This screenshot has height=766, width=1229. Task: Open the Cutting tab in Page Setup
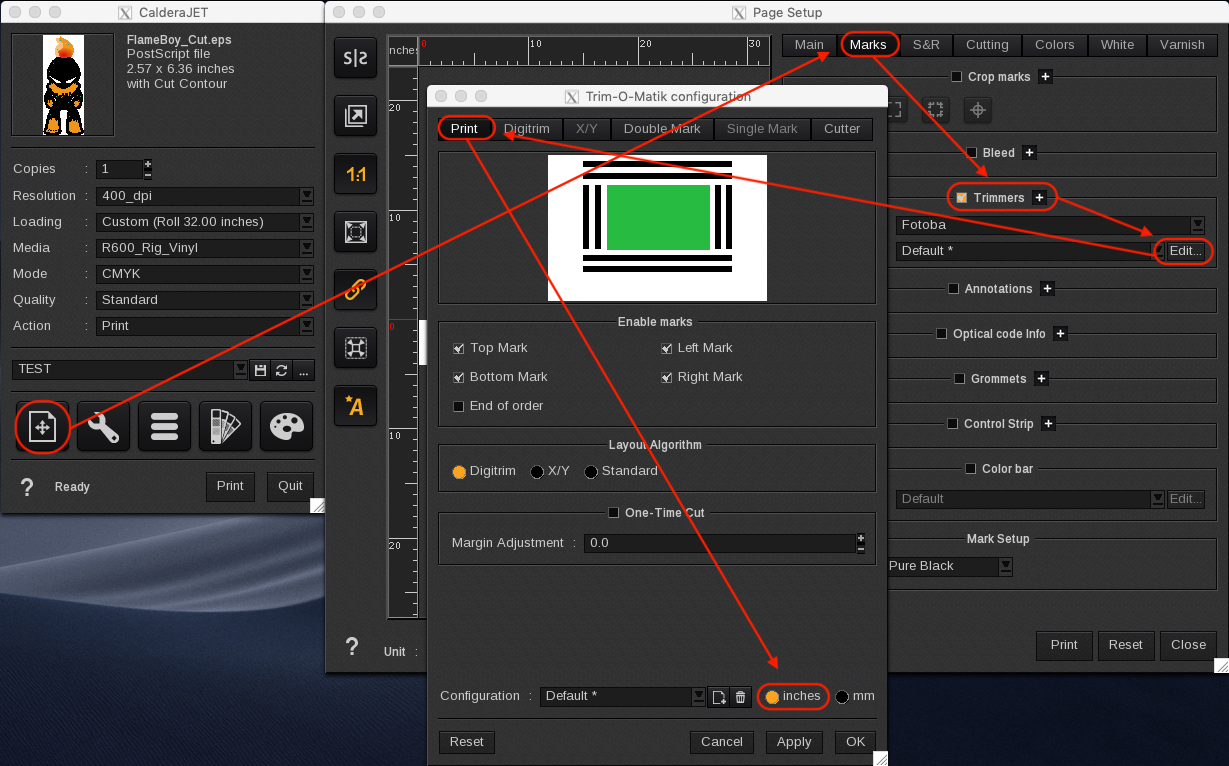click(986, 45)
